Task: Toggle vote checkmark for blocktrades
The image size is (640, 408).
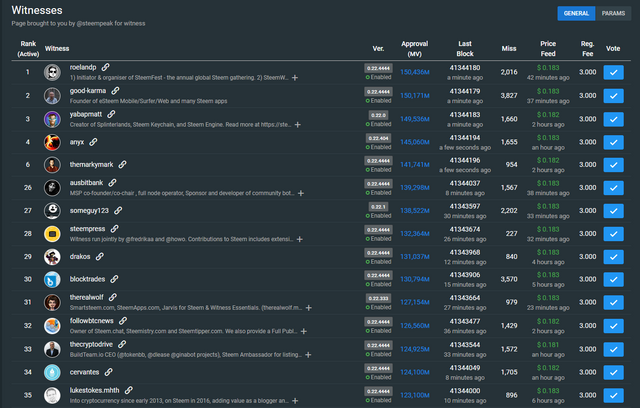Action: click(x=613, y=279)
